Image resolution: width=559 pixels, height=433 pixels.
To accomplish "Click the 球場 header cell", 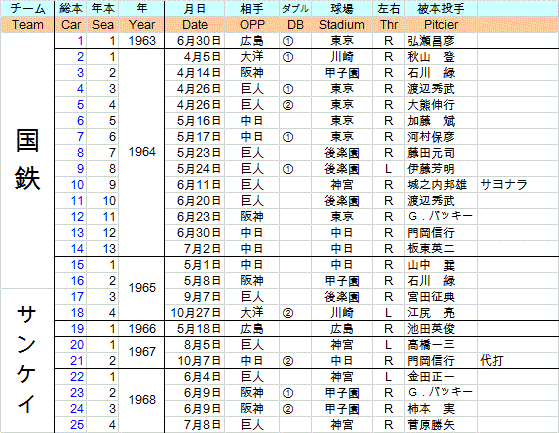I will tap(342, 9).
